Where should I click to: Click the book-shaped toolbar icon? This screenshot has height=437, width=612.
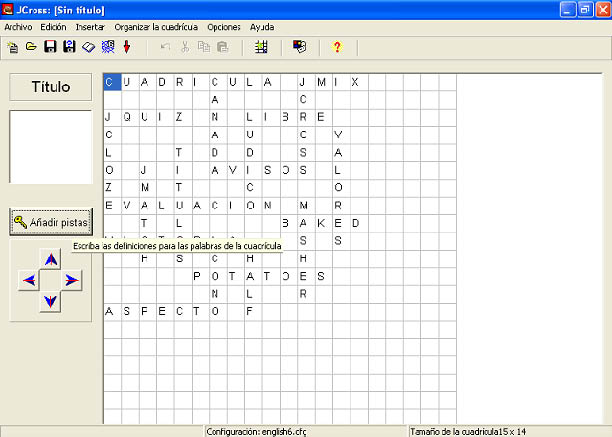tap(89, 47)
